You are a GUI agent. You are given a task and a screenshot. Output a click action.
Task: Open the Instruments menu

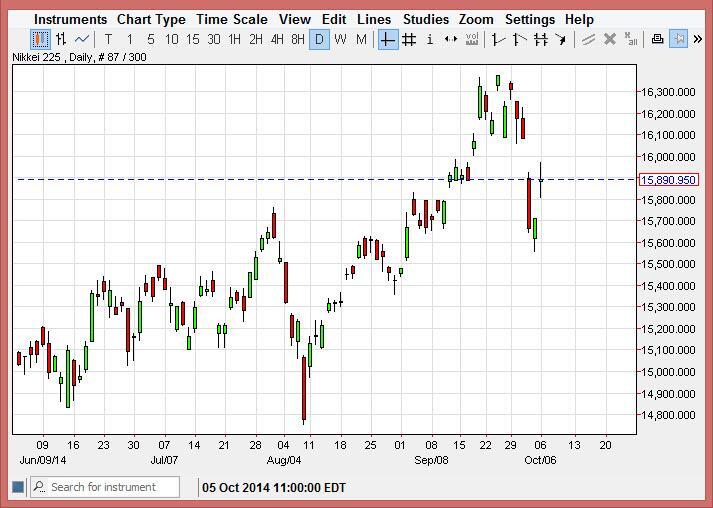click(70, 19)
